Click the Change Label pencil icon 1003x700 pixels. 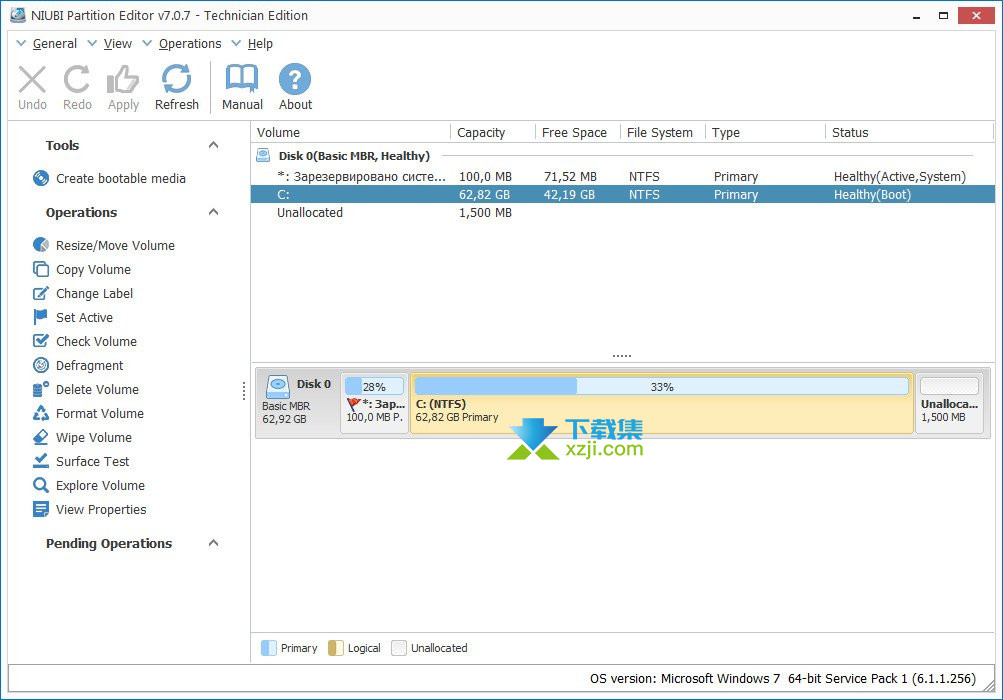coord(41,293)
